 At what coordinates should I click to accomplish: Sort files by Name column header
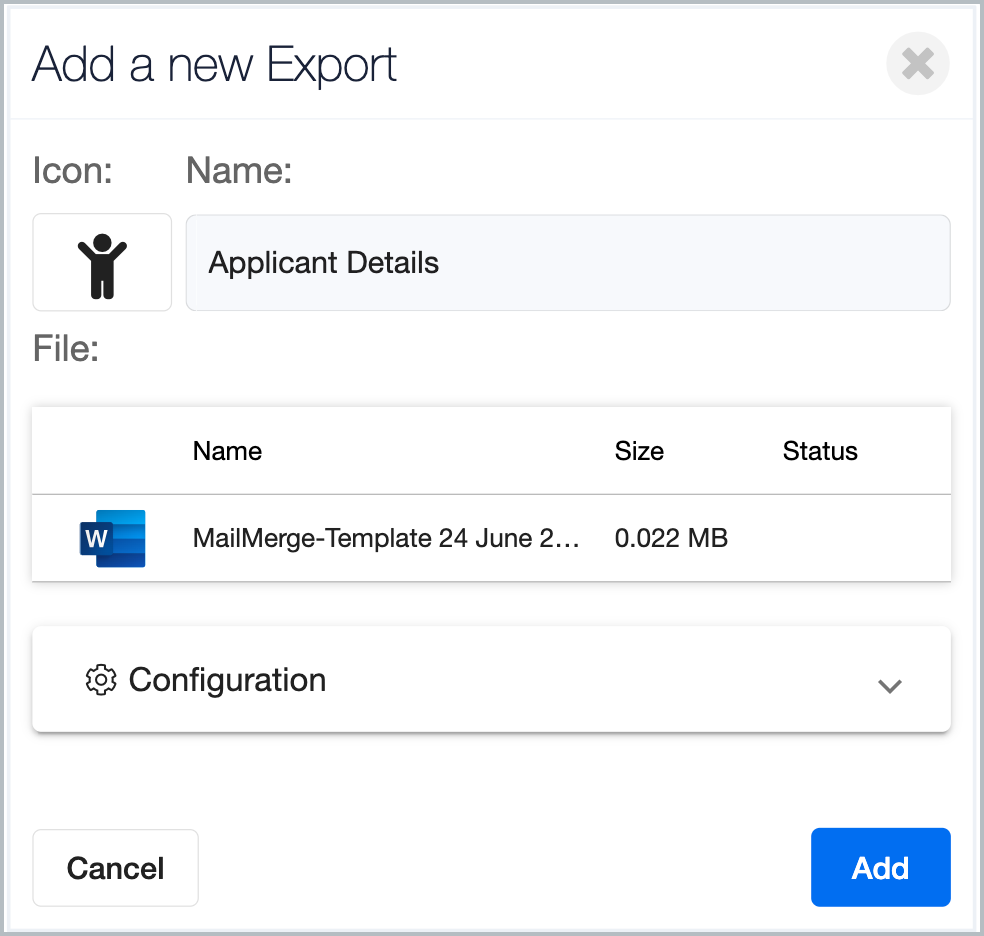click(x=227, y=450)
